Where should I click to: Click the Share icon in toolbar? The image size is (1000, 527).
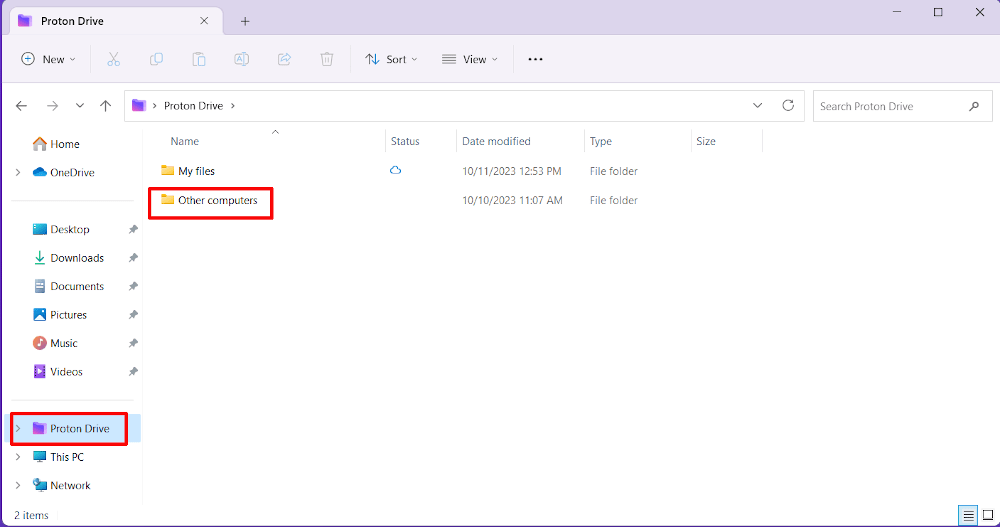click(284, 59)
